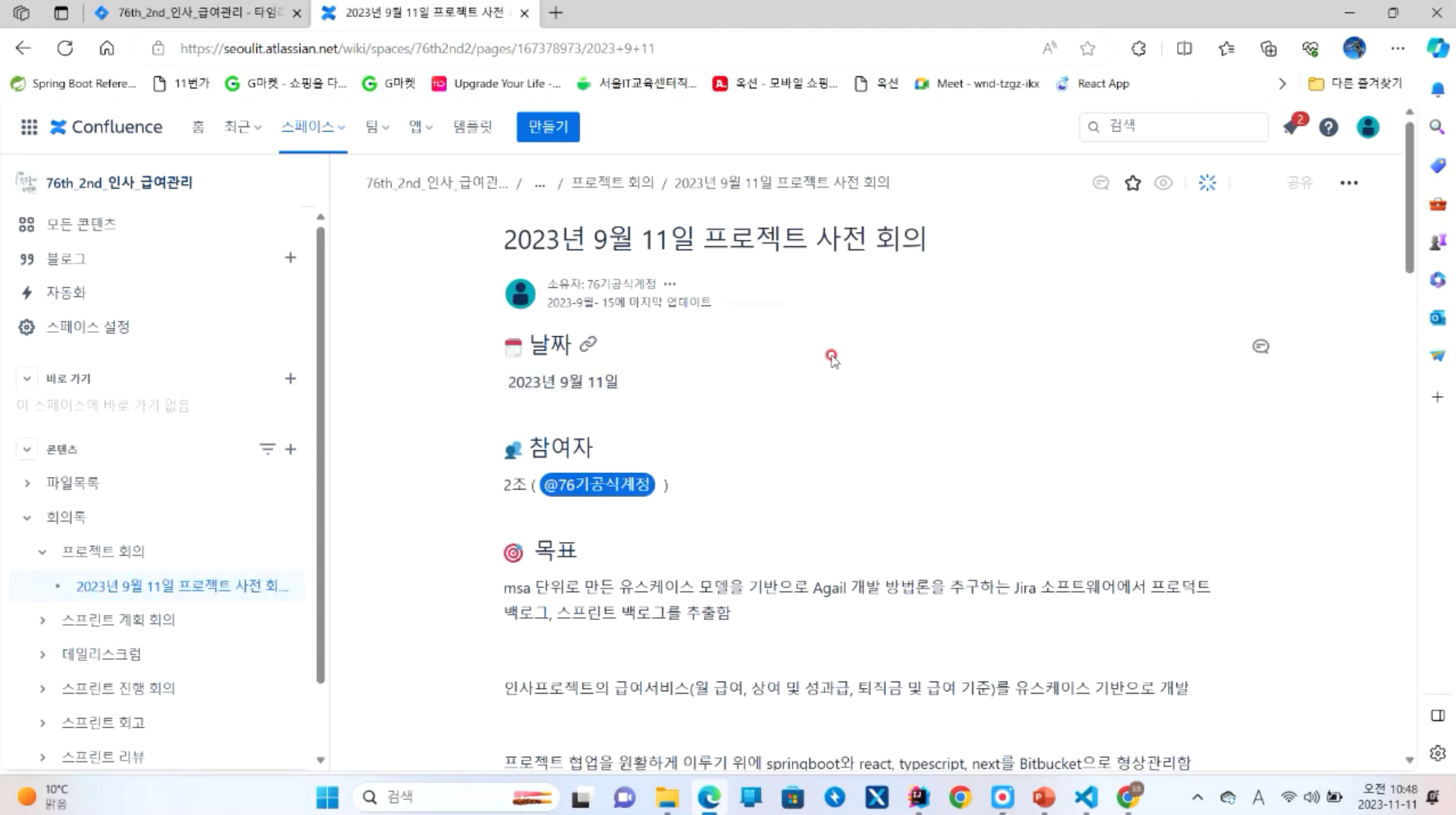Open the Windows Start menu
Screen dimensions: 1456x815
pyautogui.click(x=327, y=797)
